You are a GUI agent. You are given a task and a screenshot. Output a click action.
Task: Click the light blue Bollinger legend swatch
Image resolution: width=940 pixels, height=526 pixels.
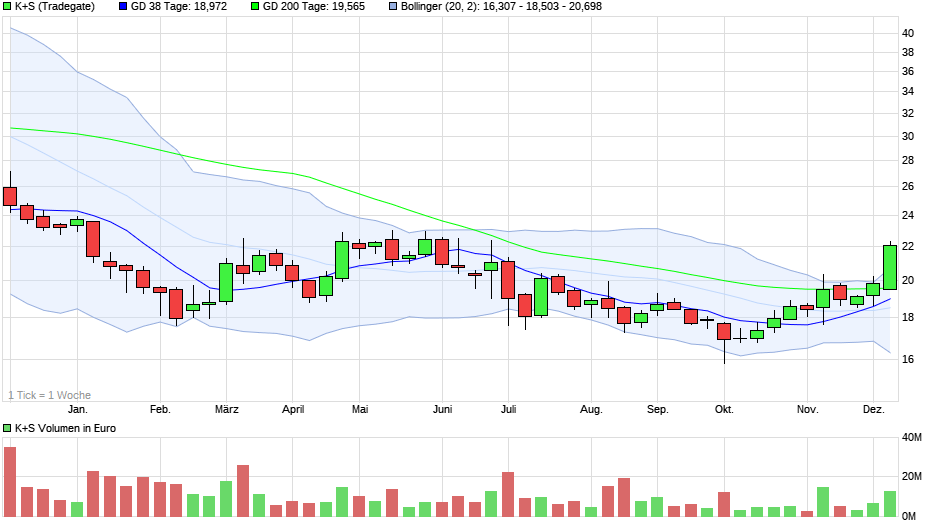(394, 7)
